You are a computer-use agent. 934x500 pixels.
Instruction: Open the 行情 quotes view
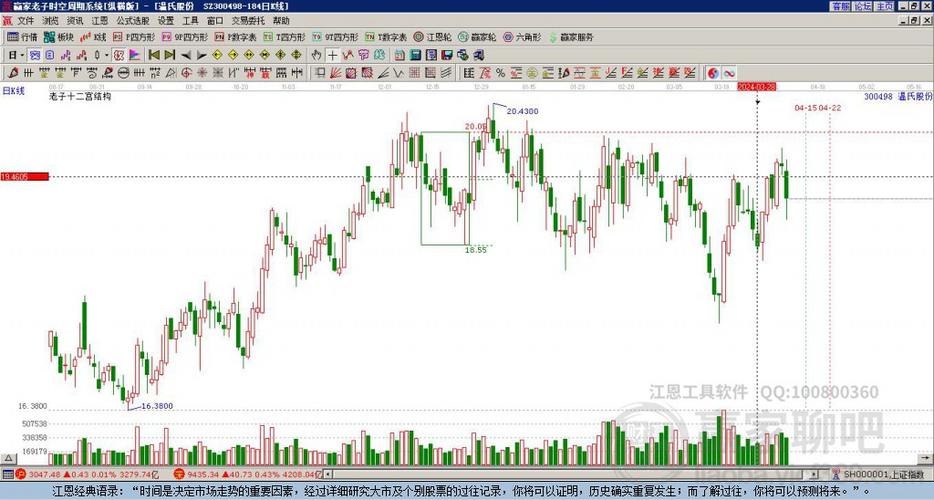(x=22, y=37)
